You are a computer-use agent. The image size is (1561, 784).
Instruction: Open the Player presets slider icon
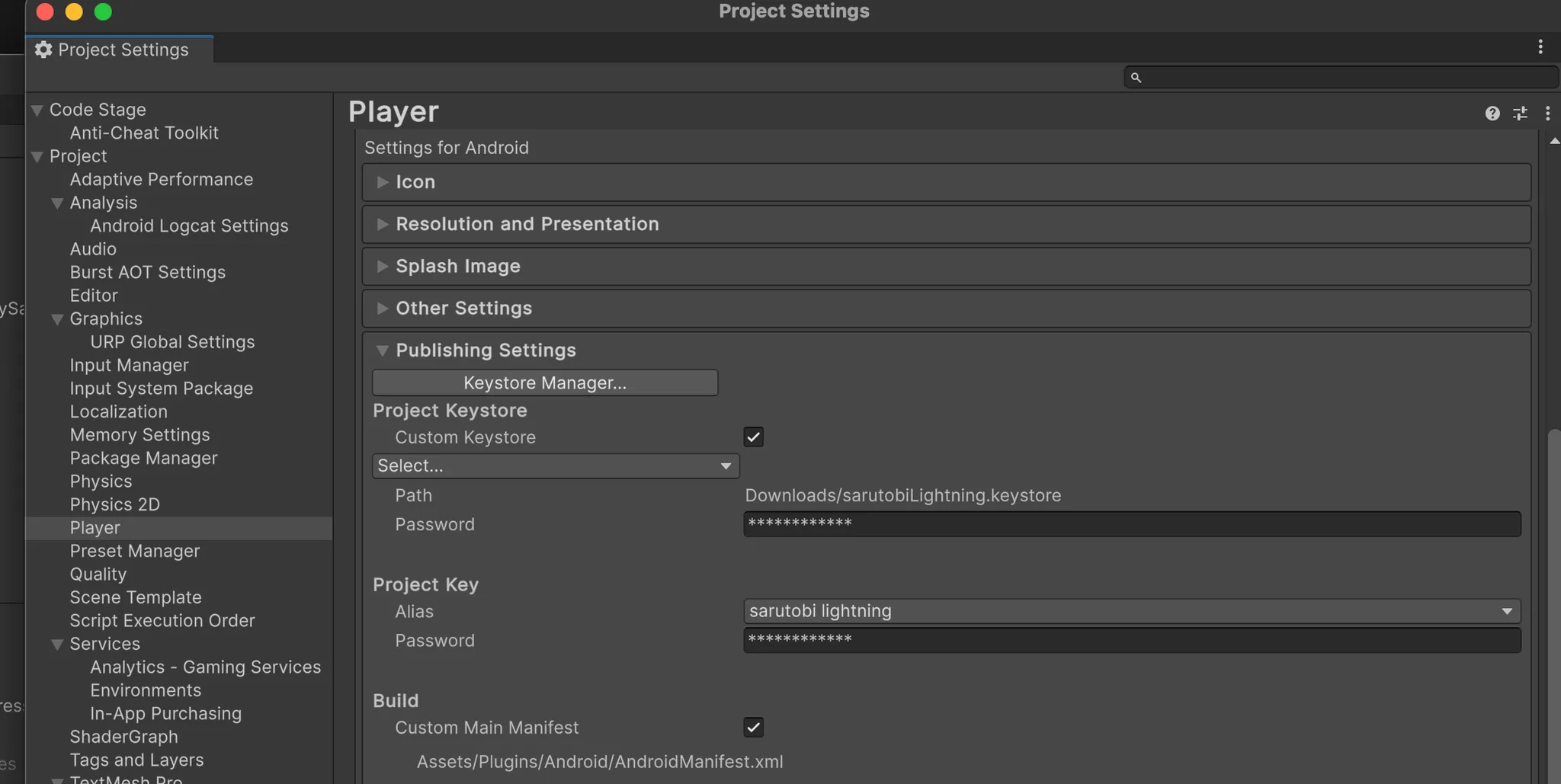[x=1520, y=114]
